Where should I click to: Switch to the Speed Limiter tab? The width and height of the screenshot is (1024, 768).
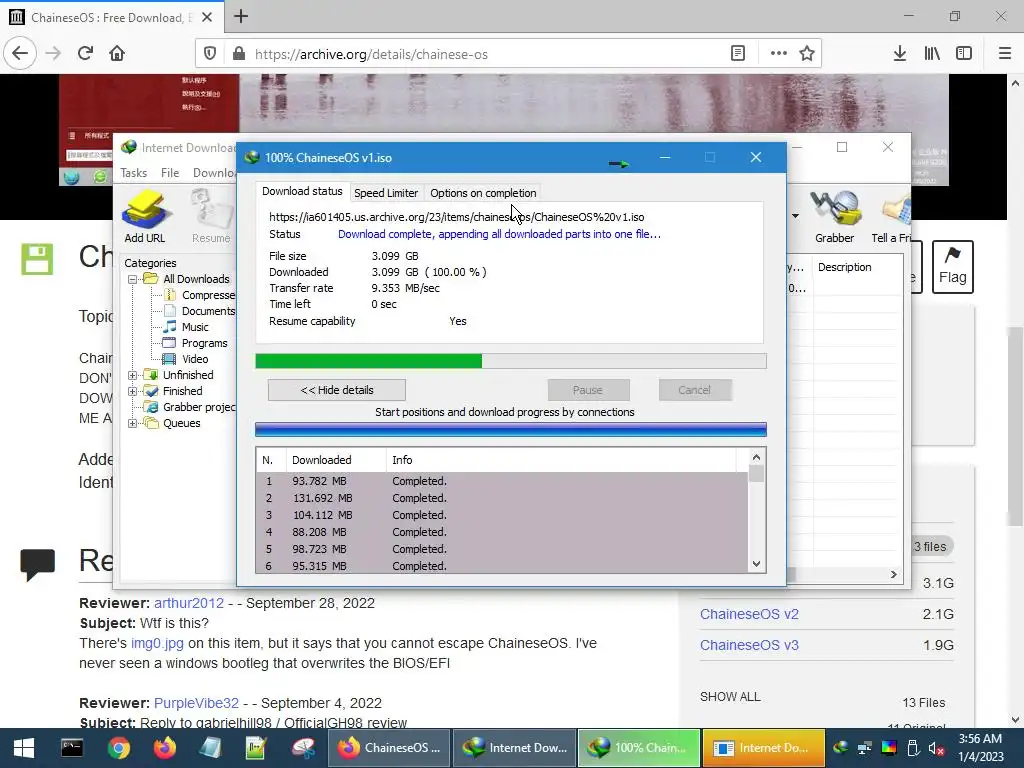point(385,193)
